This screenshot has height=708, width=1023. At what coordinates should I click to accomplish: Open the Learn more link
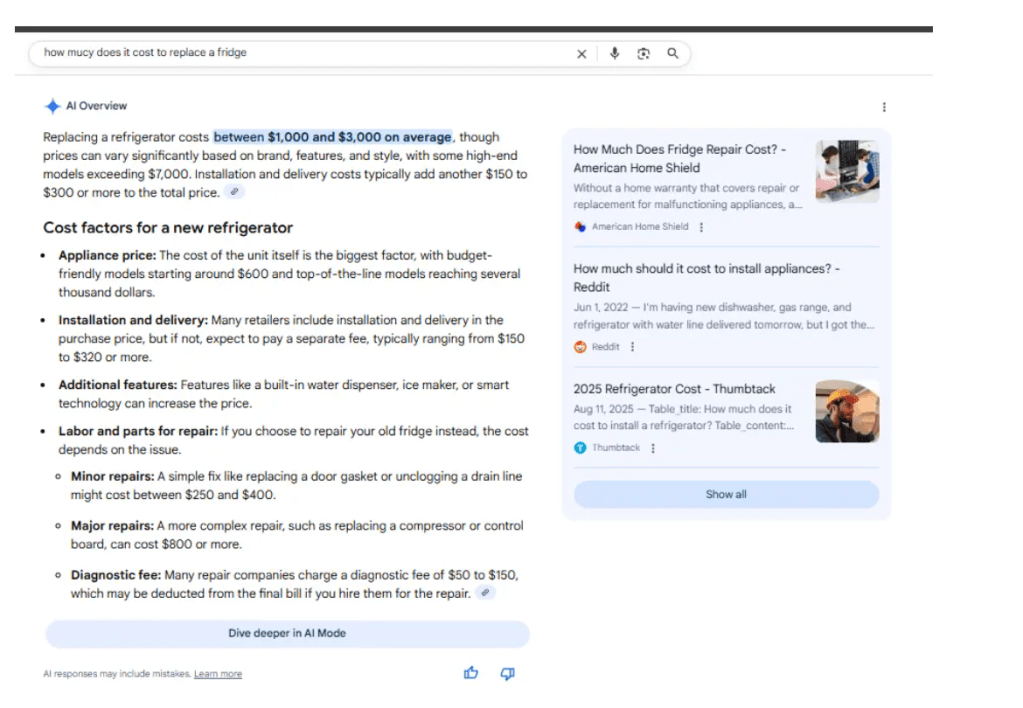pyautogui.click(x=217, y=673)
